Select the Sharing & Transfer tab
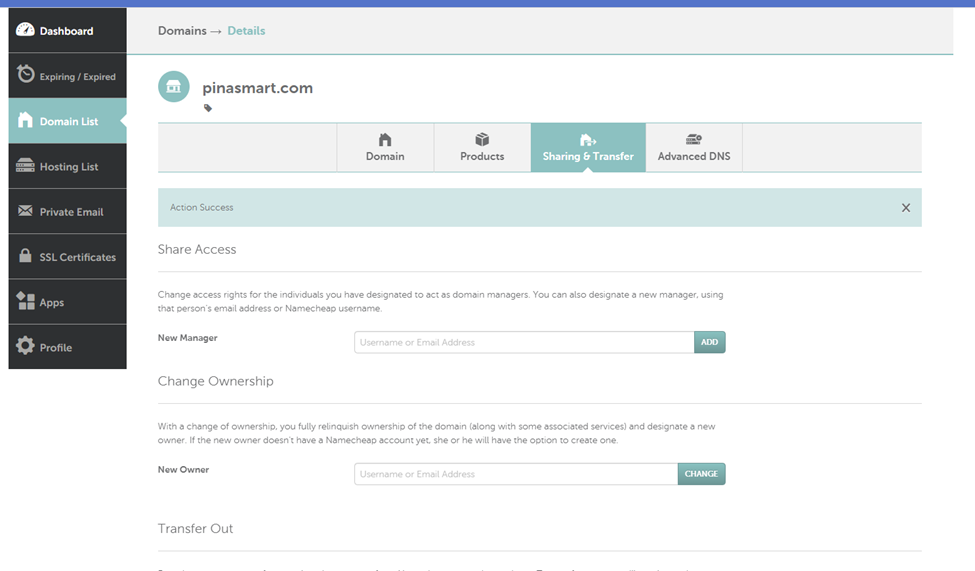Image resolution: width=975 pixels, height=571 pixels. click(x=588, y=147)
